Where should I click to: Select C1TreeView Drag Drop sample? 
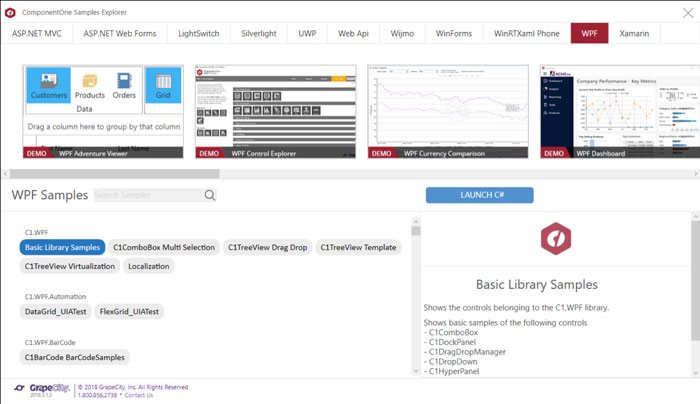(x=268, y=247)
